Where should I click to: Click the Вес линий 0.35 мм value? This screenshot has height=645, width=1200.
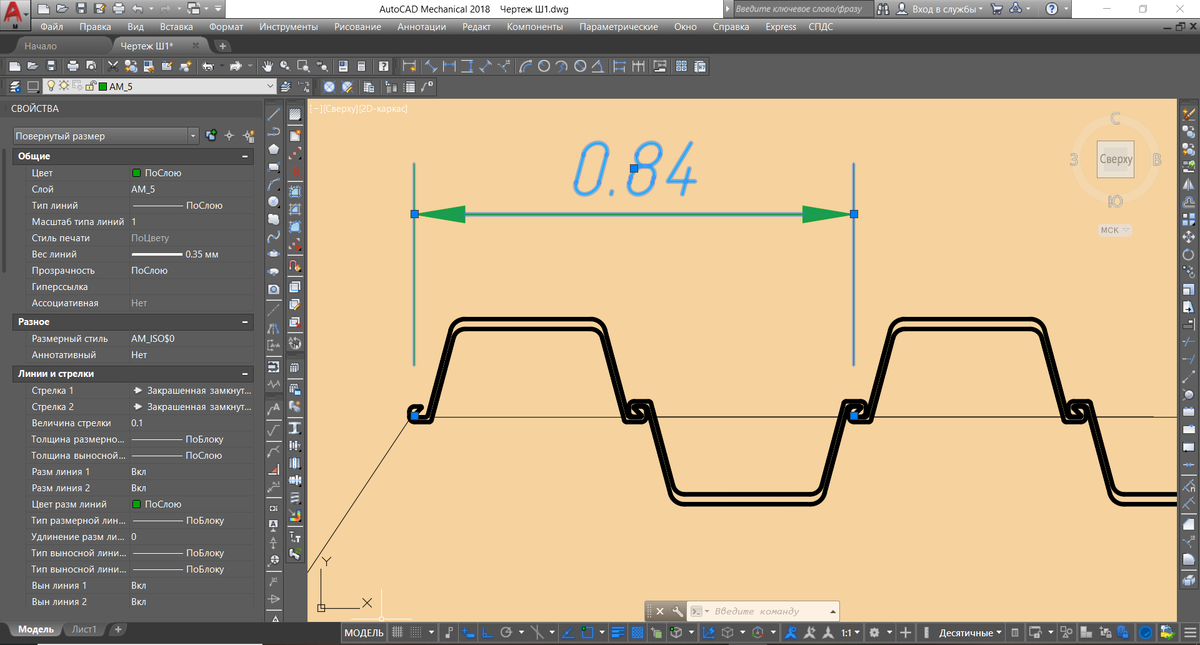[x=190, y=255]
